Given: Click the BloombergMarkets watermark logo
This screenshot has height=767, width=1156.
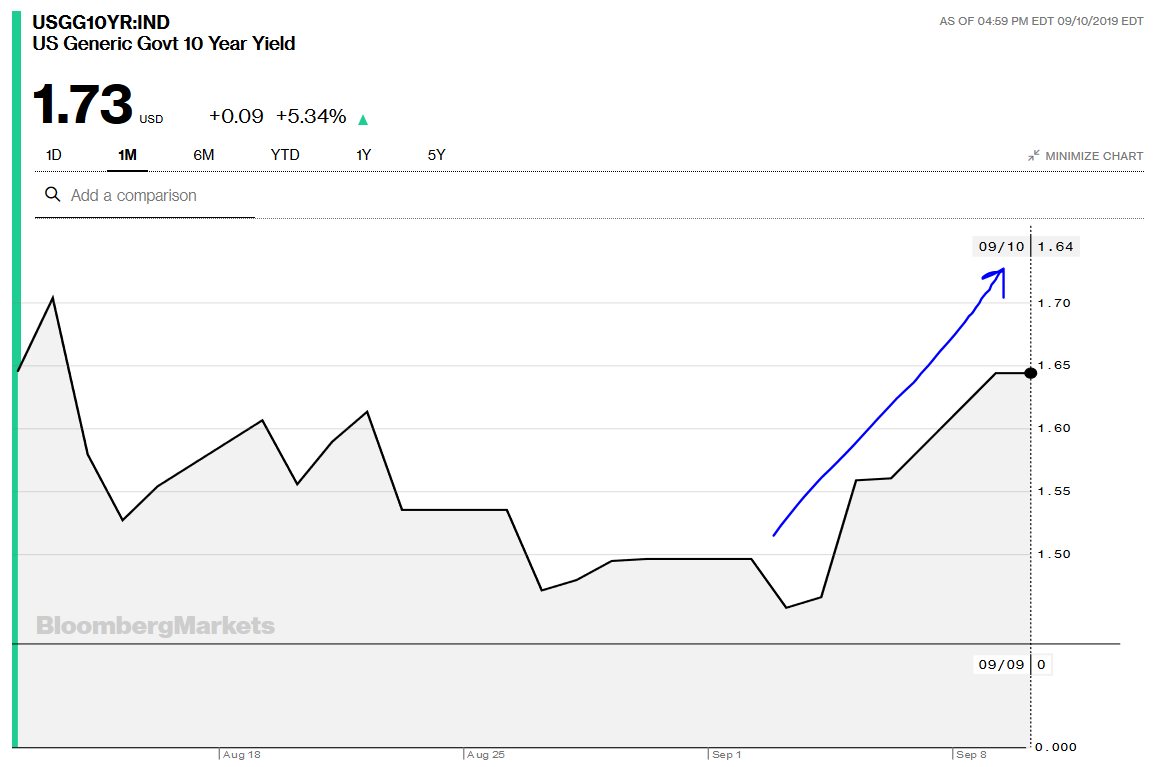Looking at the screenshot, I should [156, 625].
